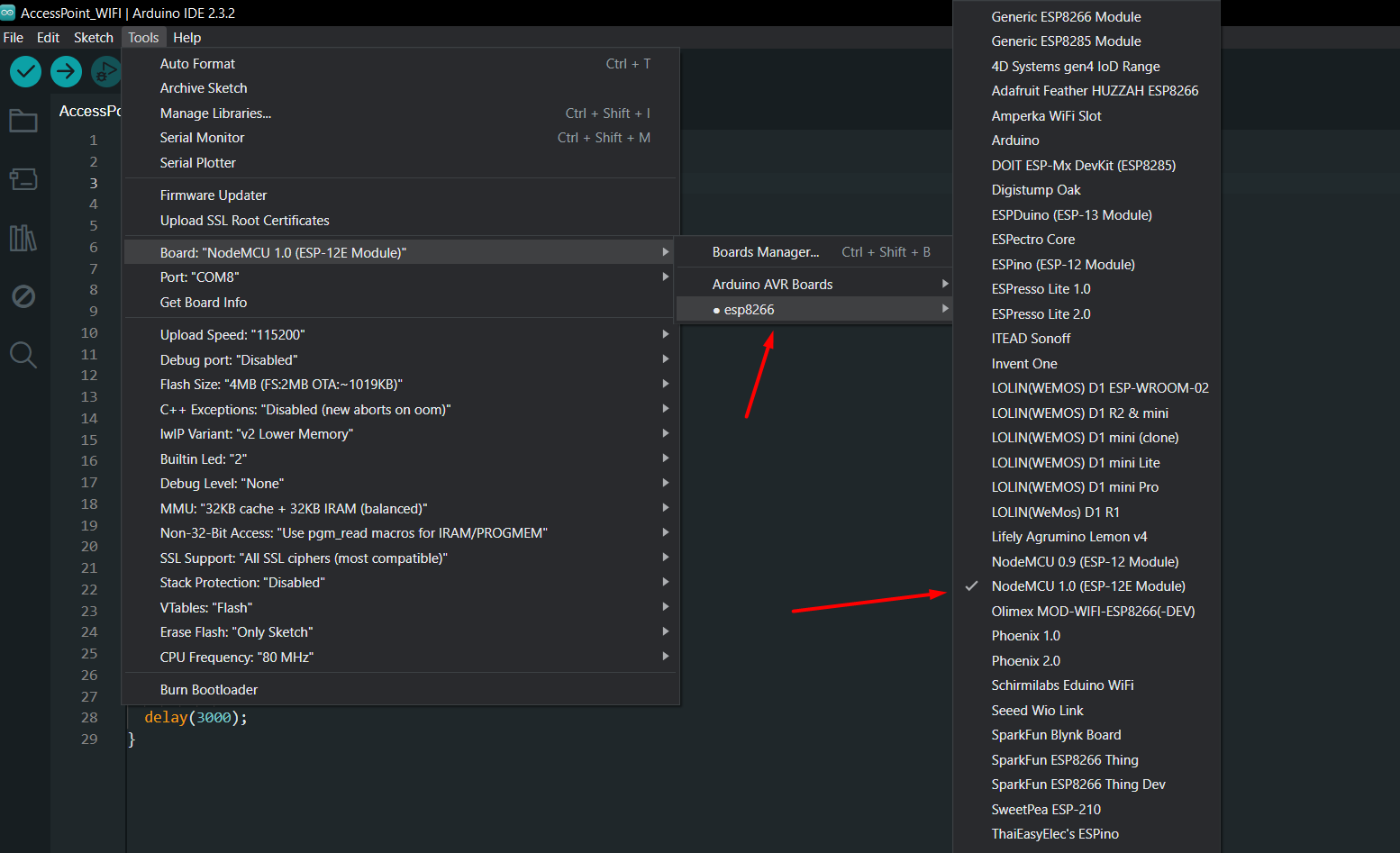
Task: Open the Boards Manager sidebar icon
Action: coord(23,179)
